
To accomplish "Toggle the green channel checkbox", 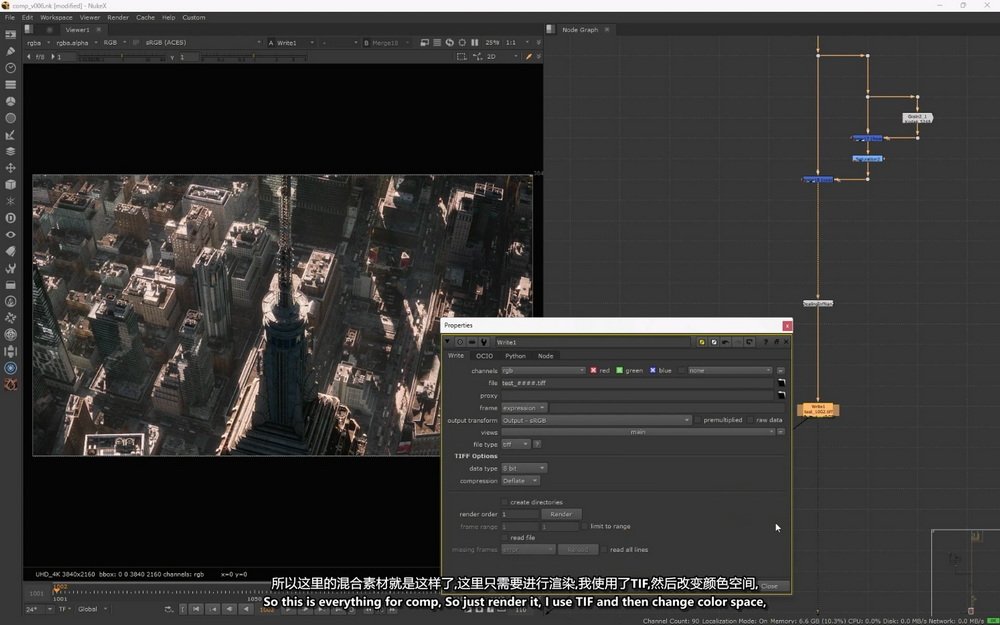I will 619,370.
